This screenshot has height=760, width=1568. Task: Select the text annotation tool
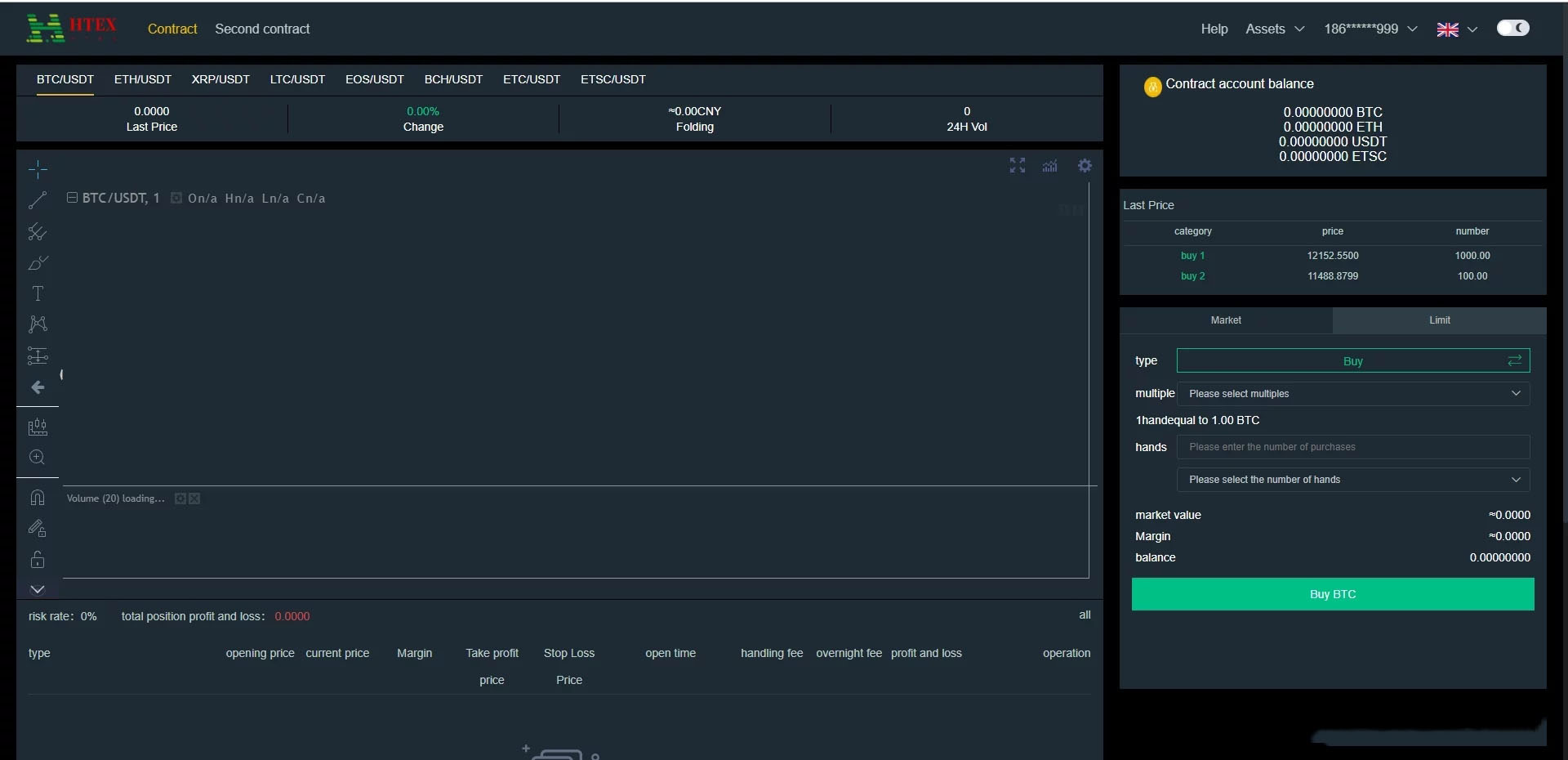pos(38,293)
